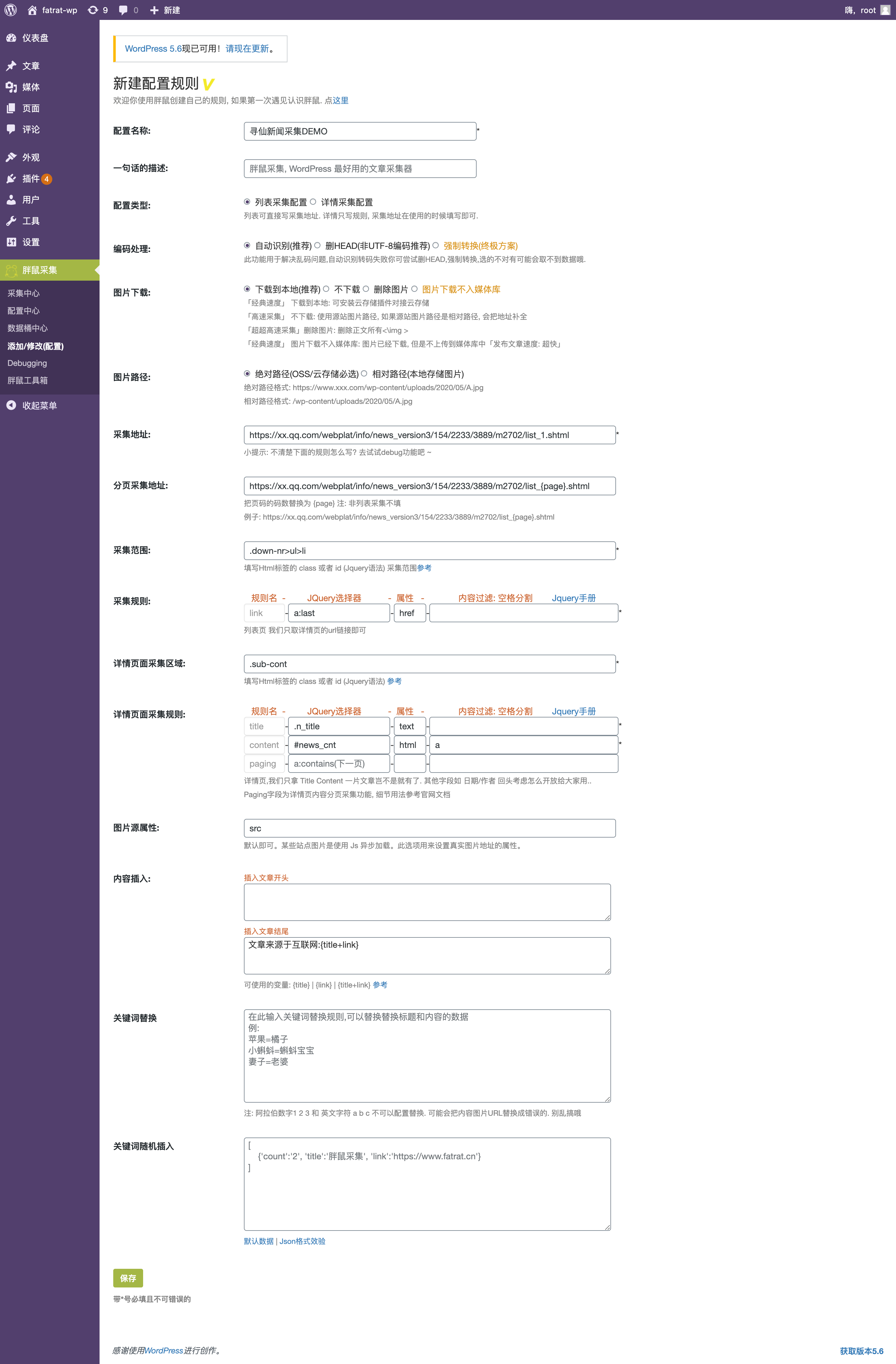Open Debugging submenu

click(x=27, y=363)
